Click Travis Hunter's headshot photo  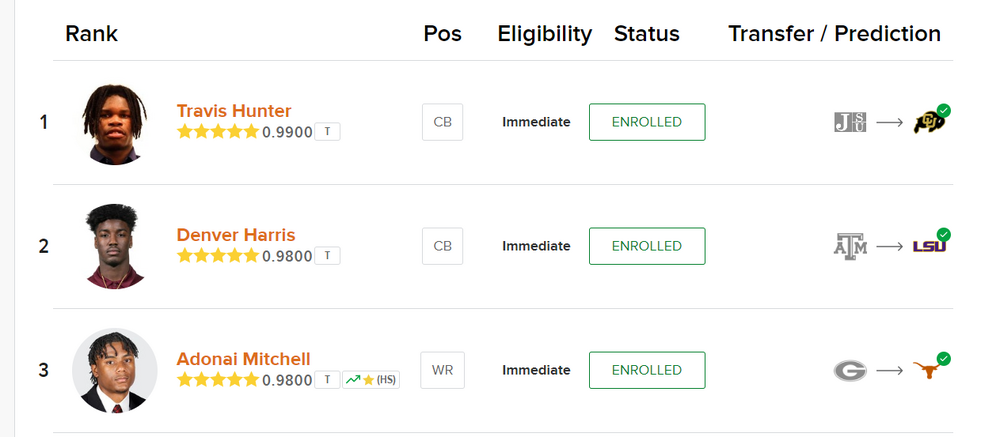coord(115,123)
